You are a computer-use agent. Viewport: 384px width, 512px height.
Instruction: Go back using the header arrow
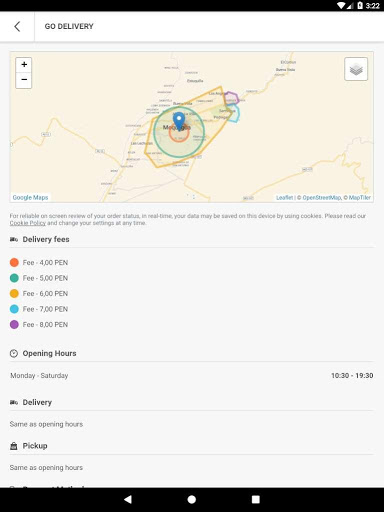click(17, 26)
